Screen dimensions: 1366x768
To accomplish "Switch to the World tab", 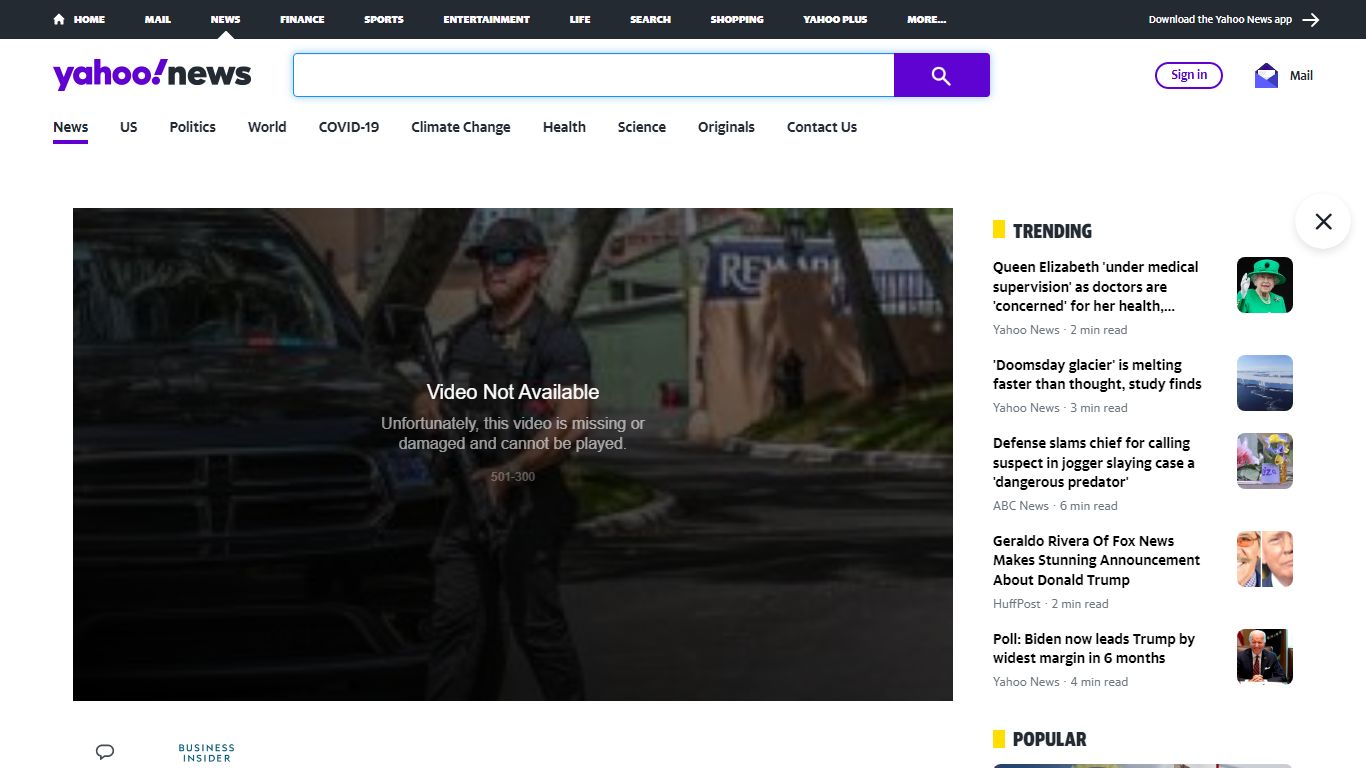I will coord(267,127).
